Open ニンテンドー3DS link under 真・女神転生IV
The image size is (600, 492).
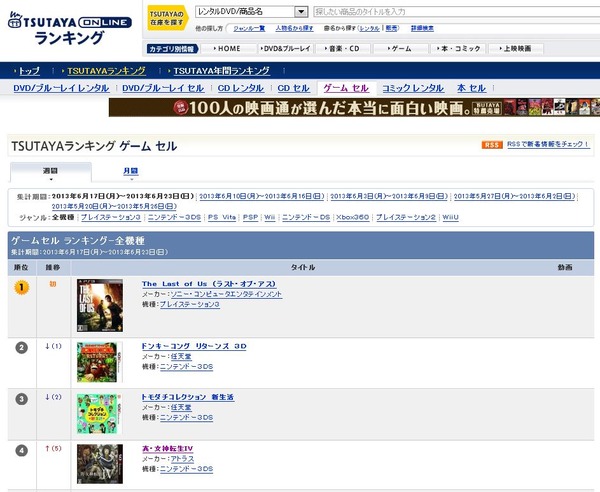tap(186, 469)
